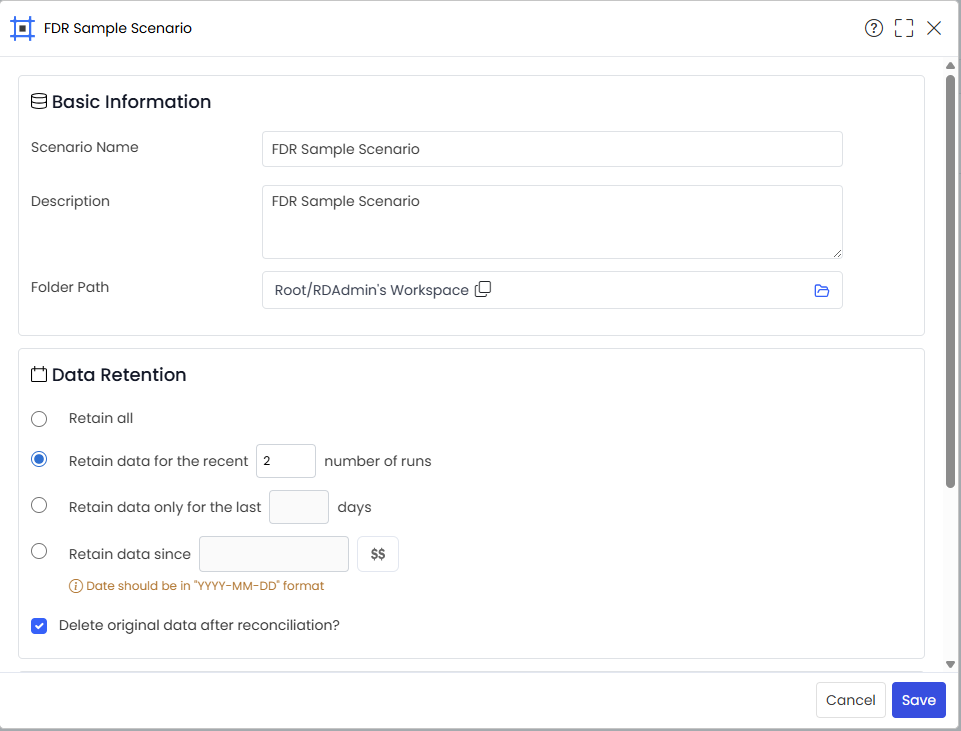Select the Retain all radio option
The height and width of the screenshot is (731, 961).
(39, 419)
